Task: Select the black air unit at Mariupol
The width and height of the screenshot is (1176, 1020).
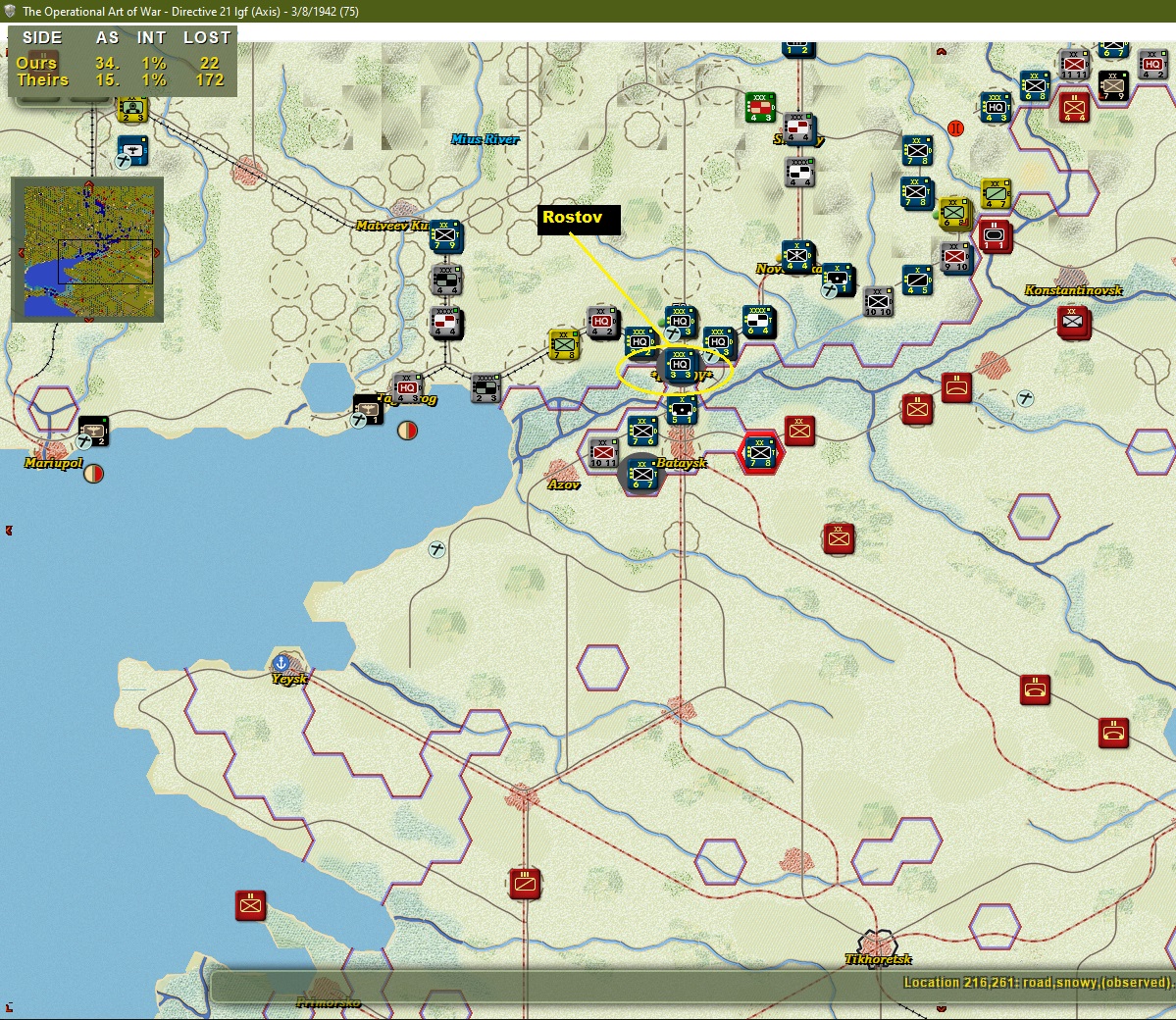Action: point(94,432)
